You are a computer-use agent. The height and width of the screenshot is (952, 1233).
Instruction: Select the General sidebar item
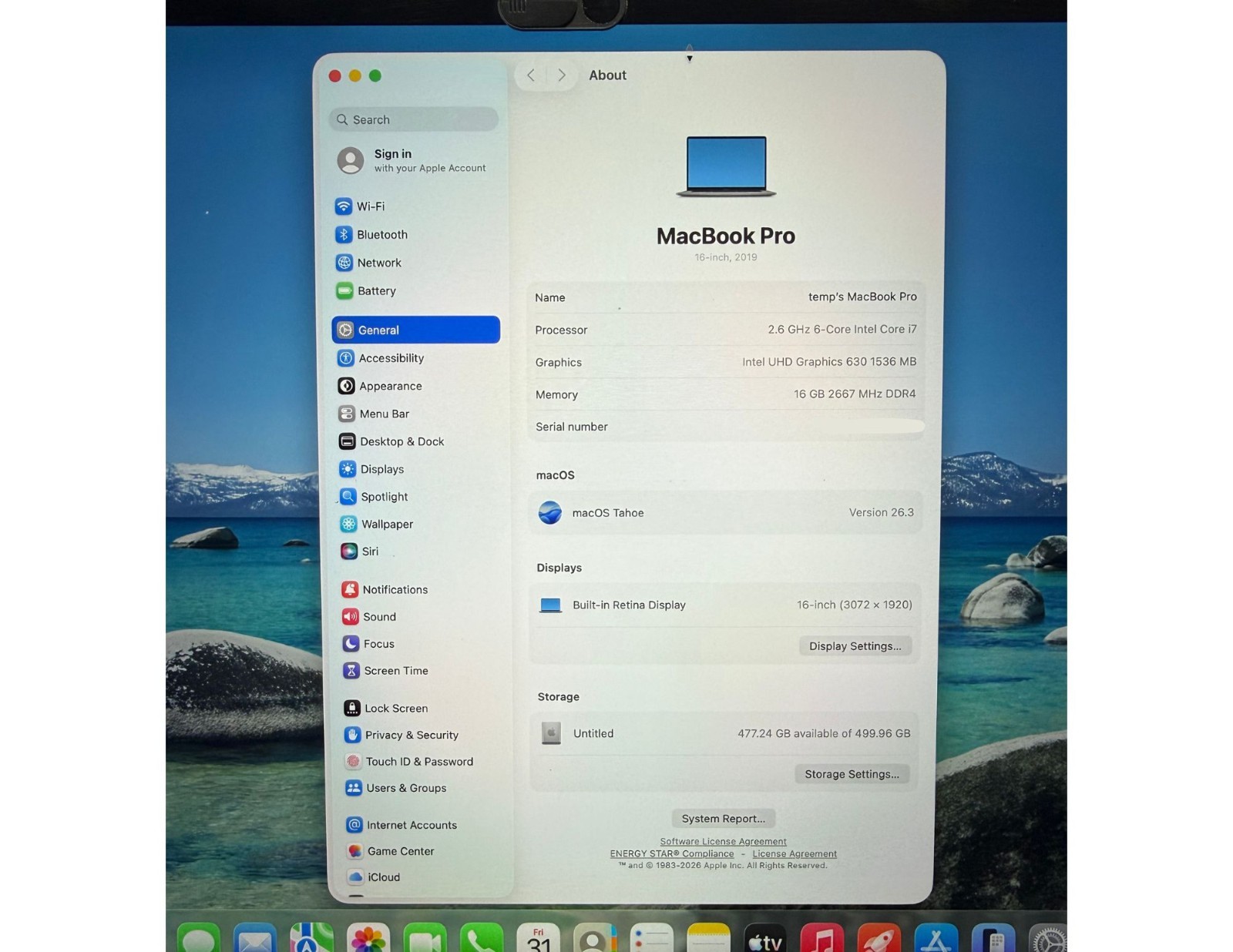coord(416,330)
